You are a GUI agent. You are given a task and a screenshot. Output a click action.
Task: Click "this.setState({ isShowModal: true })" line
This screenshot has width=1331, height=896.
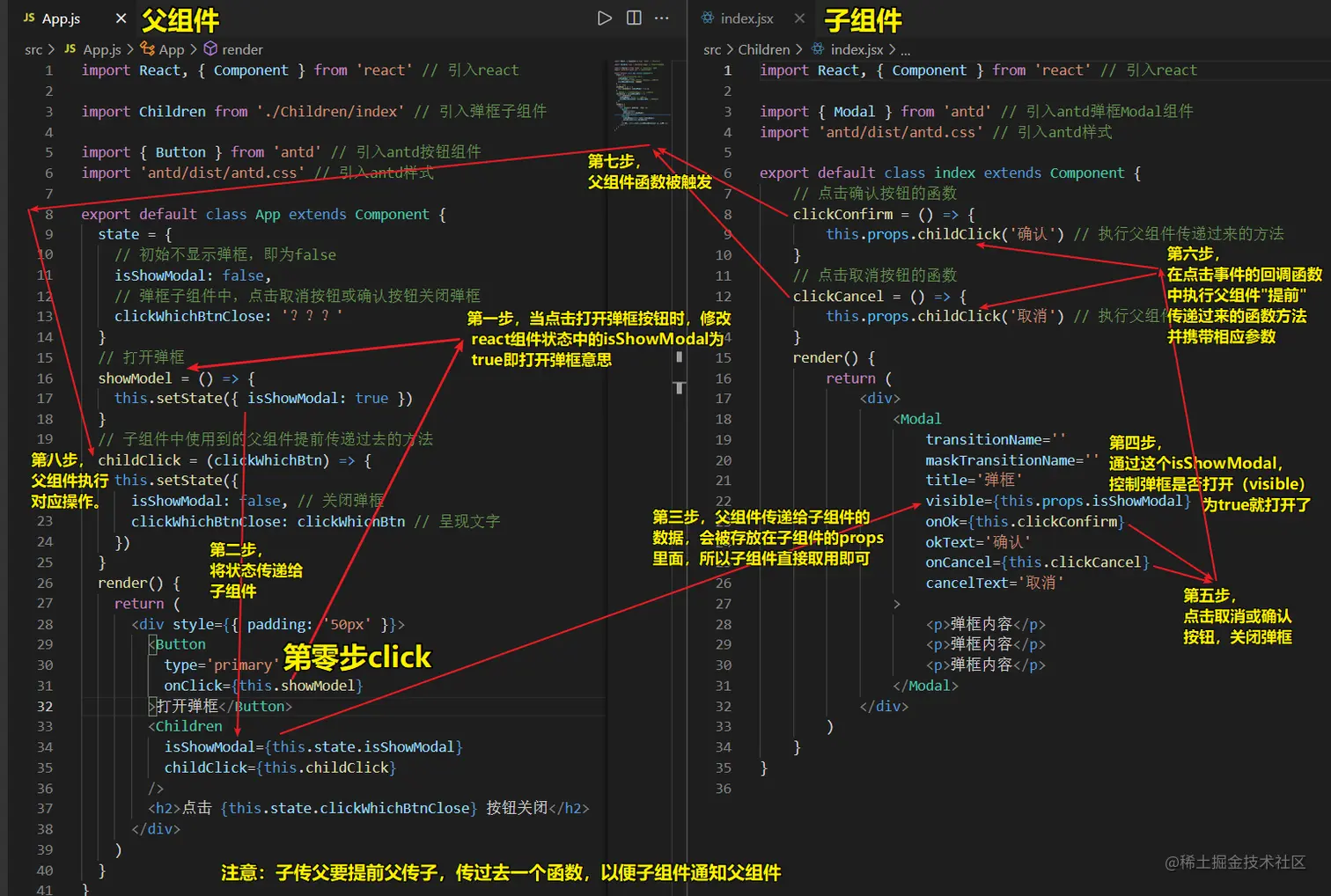(x=263, y=398)
